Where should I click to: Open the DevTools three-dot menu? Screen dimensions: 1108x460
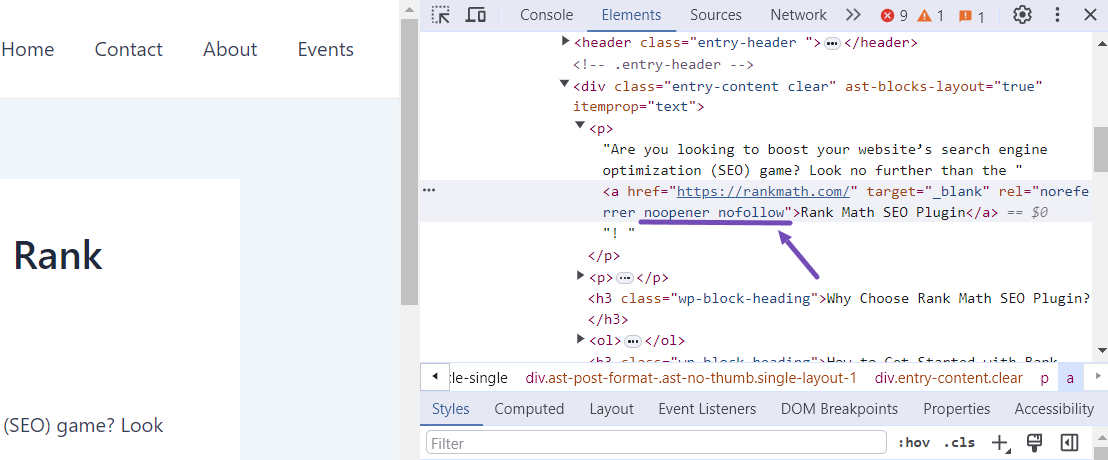pos(1057,15)
